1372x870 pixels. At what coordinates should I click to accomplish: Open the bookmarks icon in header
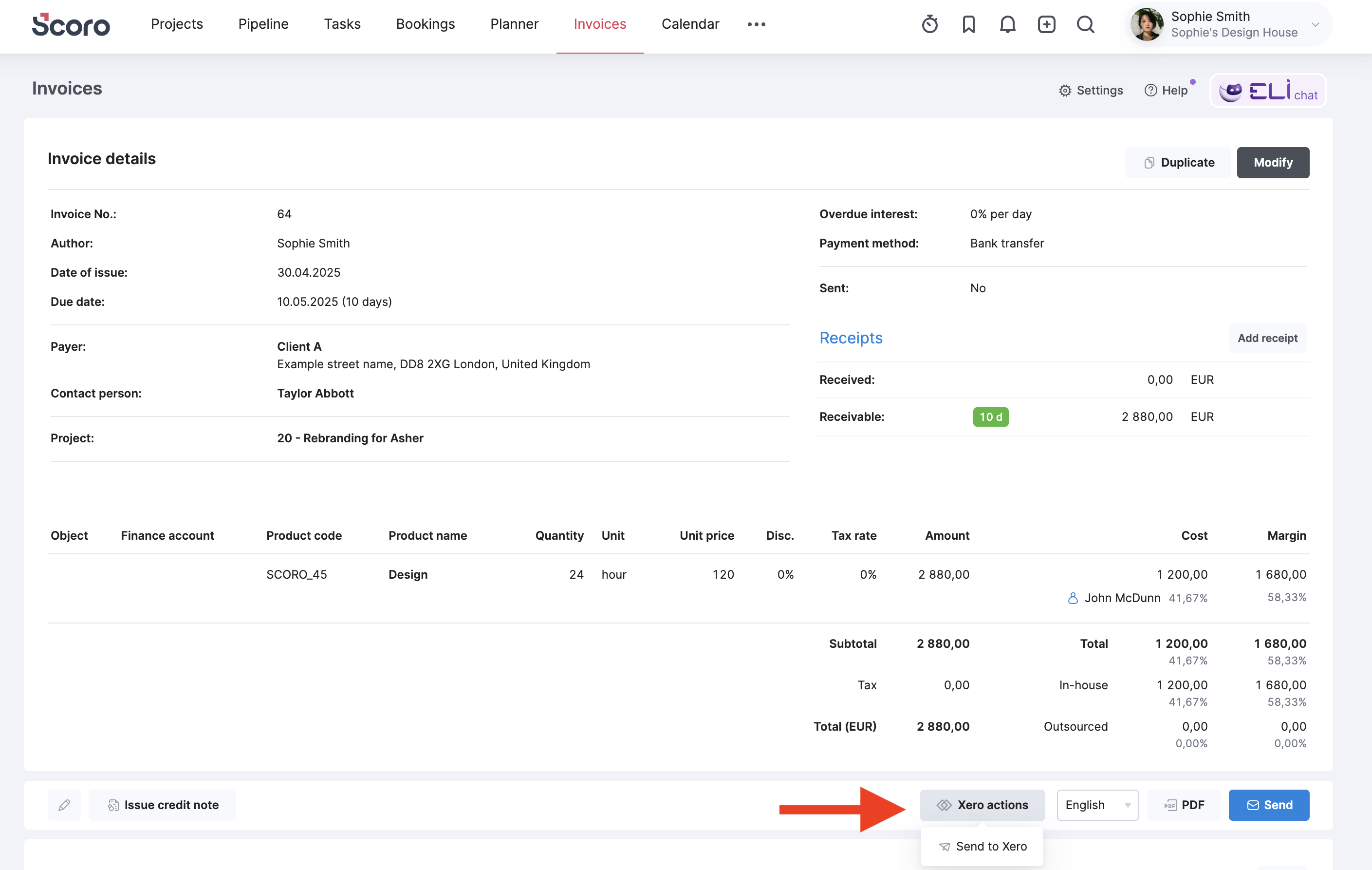click(968, 24)
